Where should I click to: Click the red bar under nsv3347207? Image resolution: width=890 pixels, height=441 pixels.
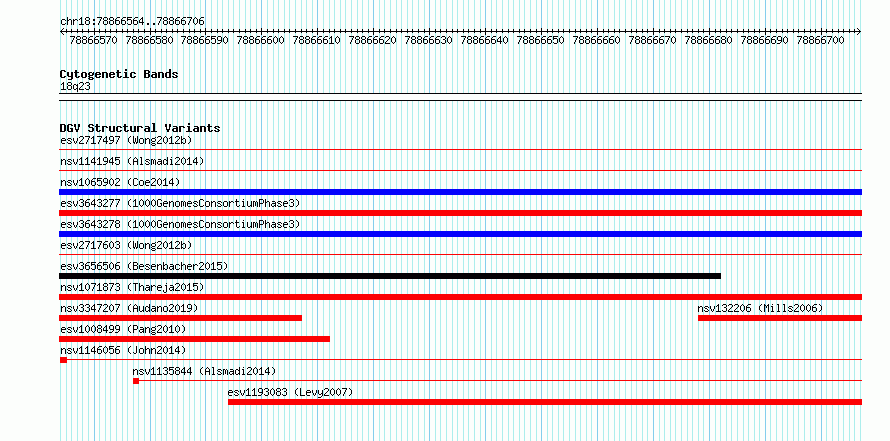pos(180,318)
